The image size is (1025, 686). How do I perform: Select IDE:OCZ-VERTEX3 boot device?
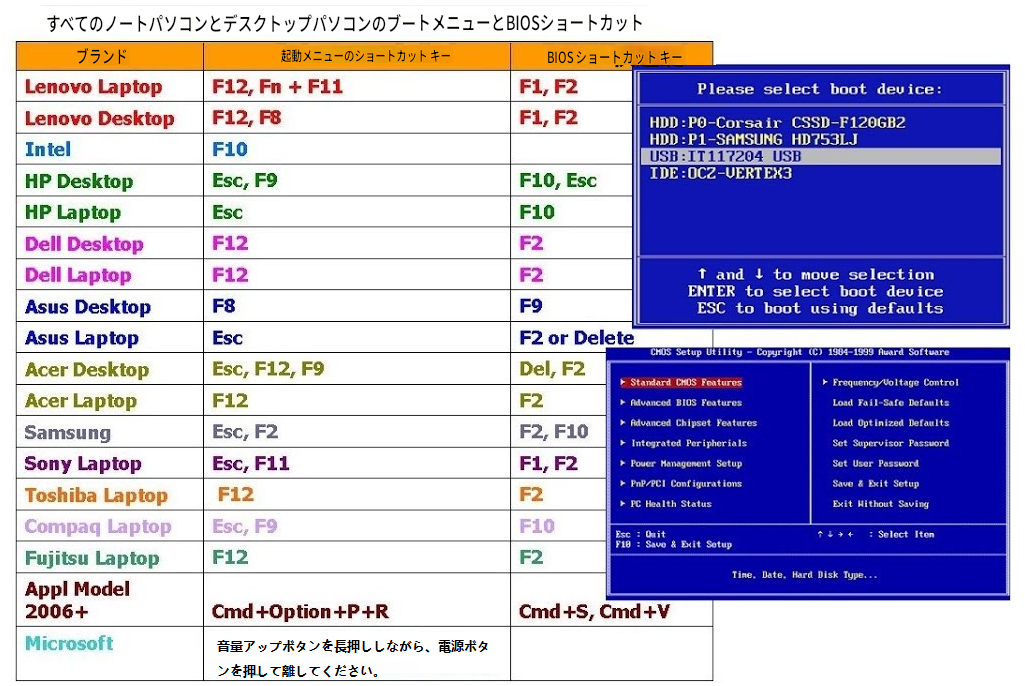720,173
